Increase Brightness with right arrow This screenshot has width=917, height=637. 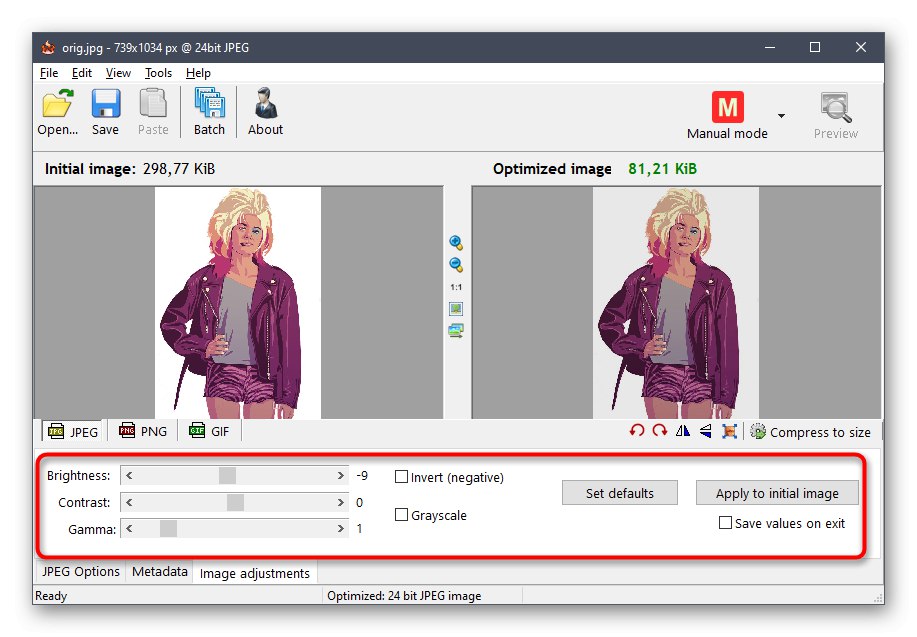pos(340,476)
